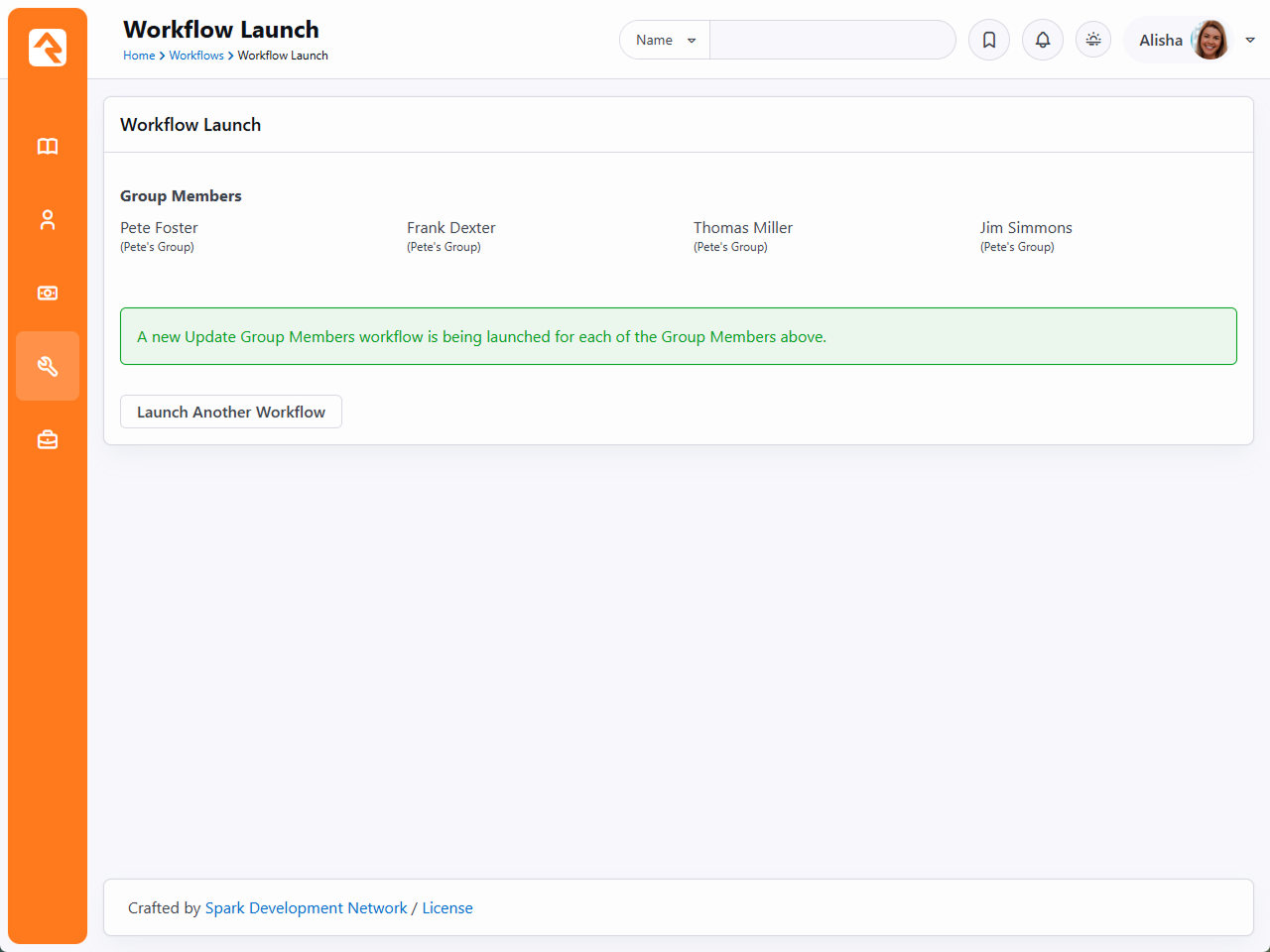Open the briefcase Admin icon in sidebar
The image size is (1270, 952).
(x=48, y=439)
